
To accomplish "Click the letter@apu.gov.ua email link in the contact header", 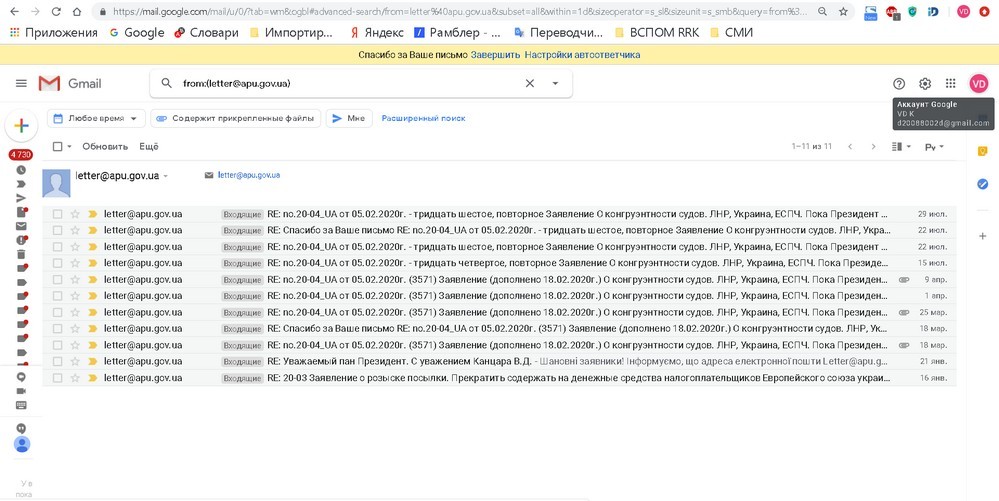I will 248,175.
